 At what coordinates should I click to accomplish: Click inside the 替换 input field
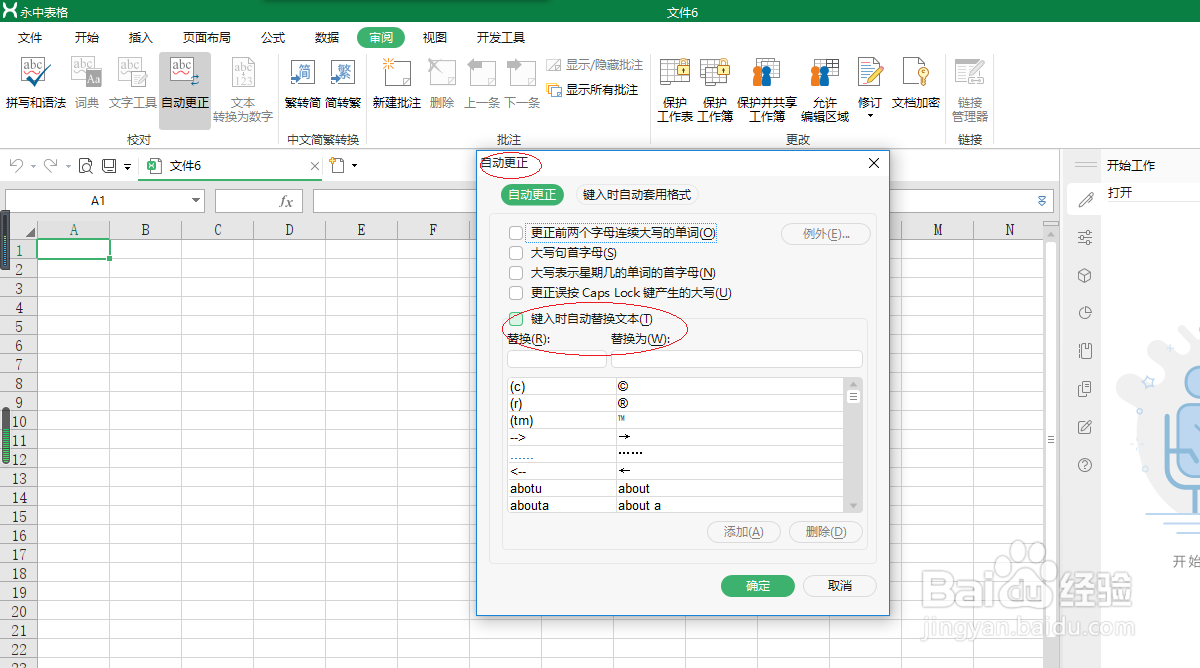pos(558,358)
